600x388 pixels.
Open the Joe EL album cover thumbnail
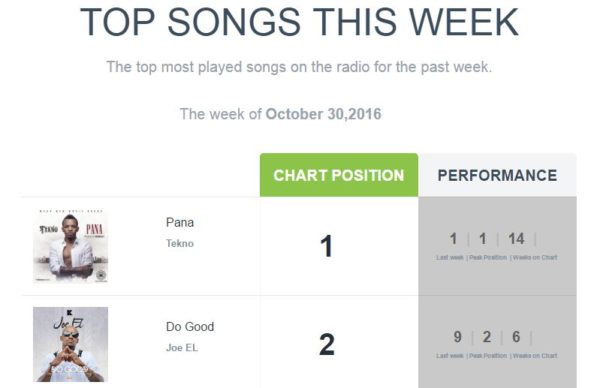[70, 344]
